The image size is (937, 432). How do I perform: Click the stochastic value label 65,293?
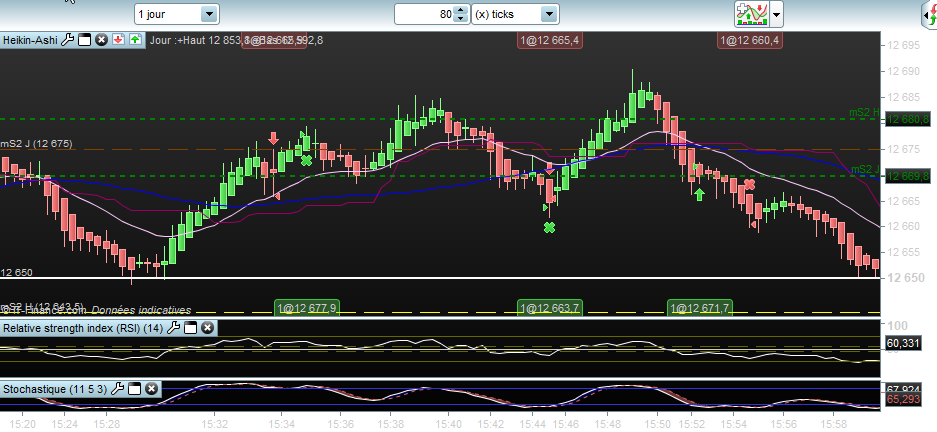[x=902, y=398]
